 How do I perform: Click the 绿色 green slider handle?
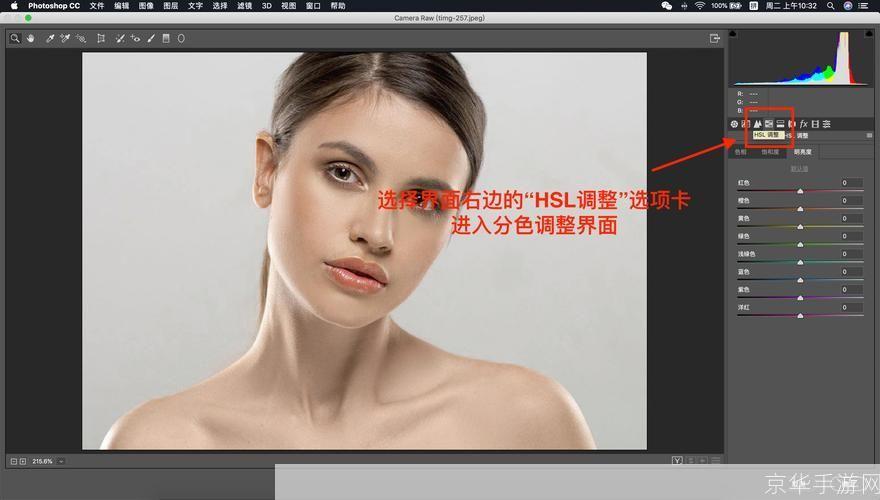[800, 245]
